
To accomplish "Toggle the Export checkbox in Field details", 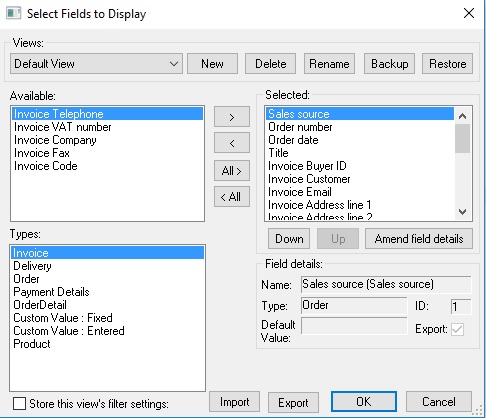I will (x=457, y=329).
